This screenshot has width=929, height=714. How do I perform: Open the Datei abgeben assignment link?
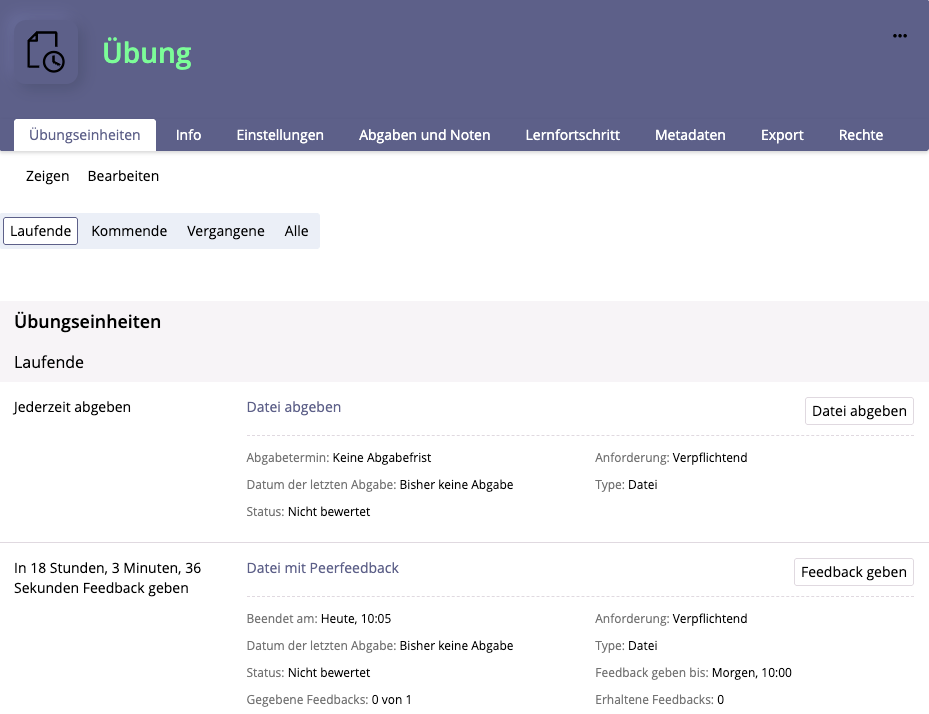pyautogui.click(x=294, y=407)
